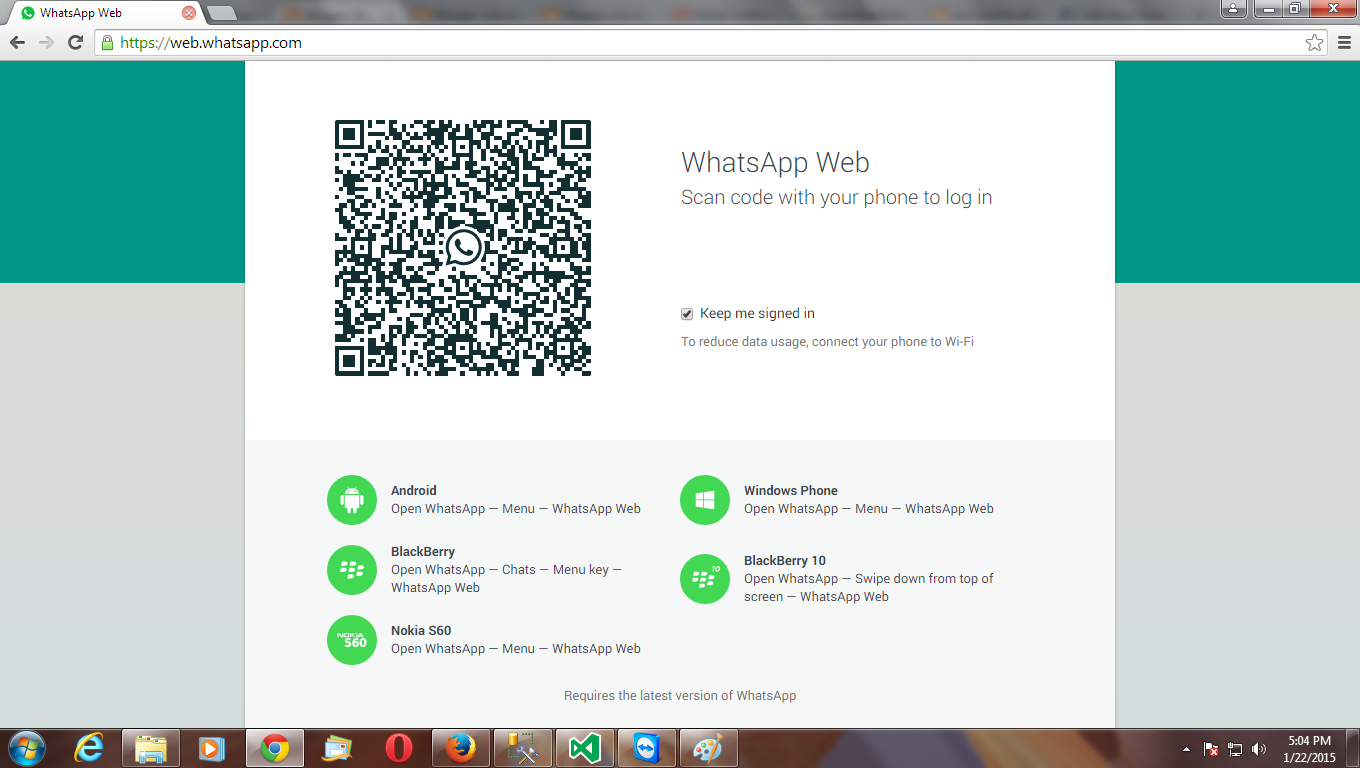Open Paint from the taskbar
Viewport: 1360px width, 768px height.
tap(709, 748)
